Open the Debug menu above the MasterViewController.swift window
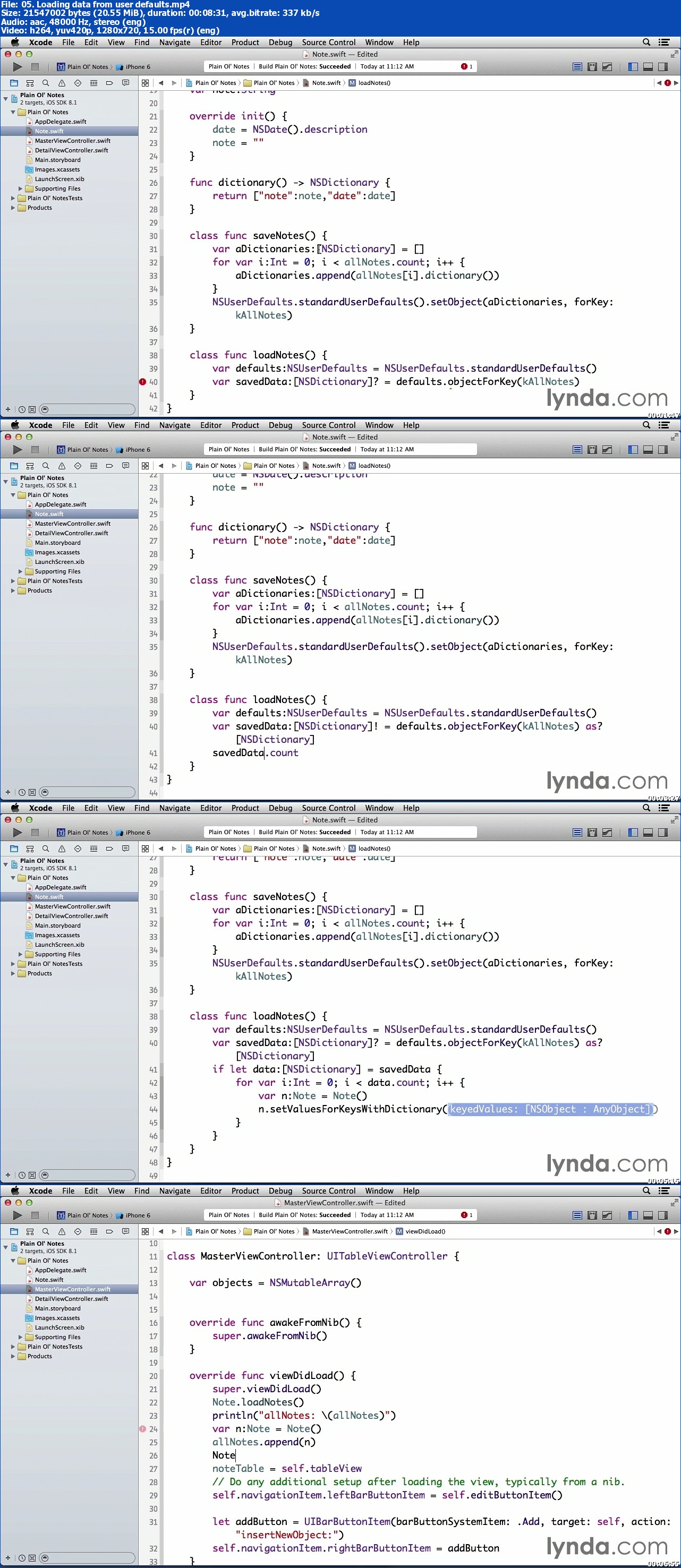Image resolution: width=681 pixels, height=1568 pixels. [280, 1190]
